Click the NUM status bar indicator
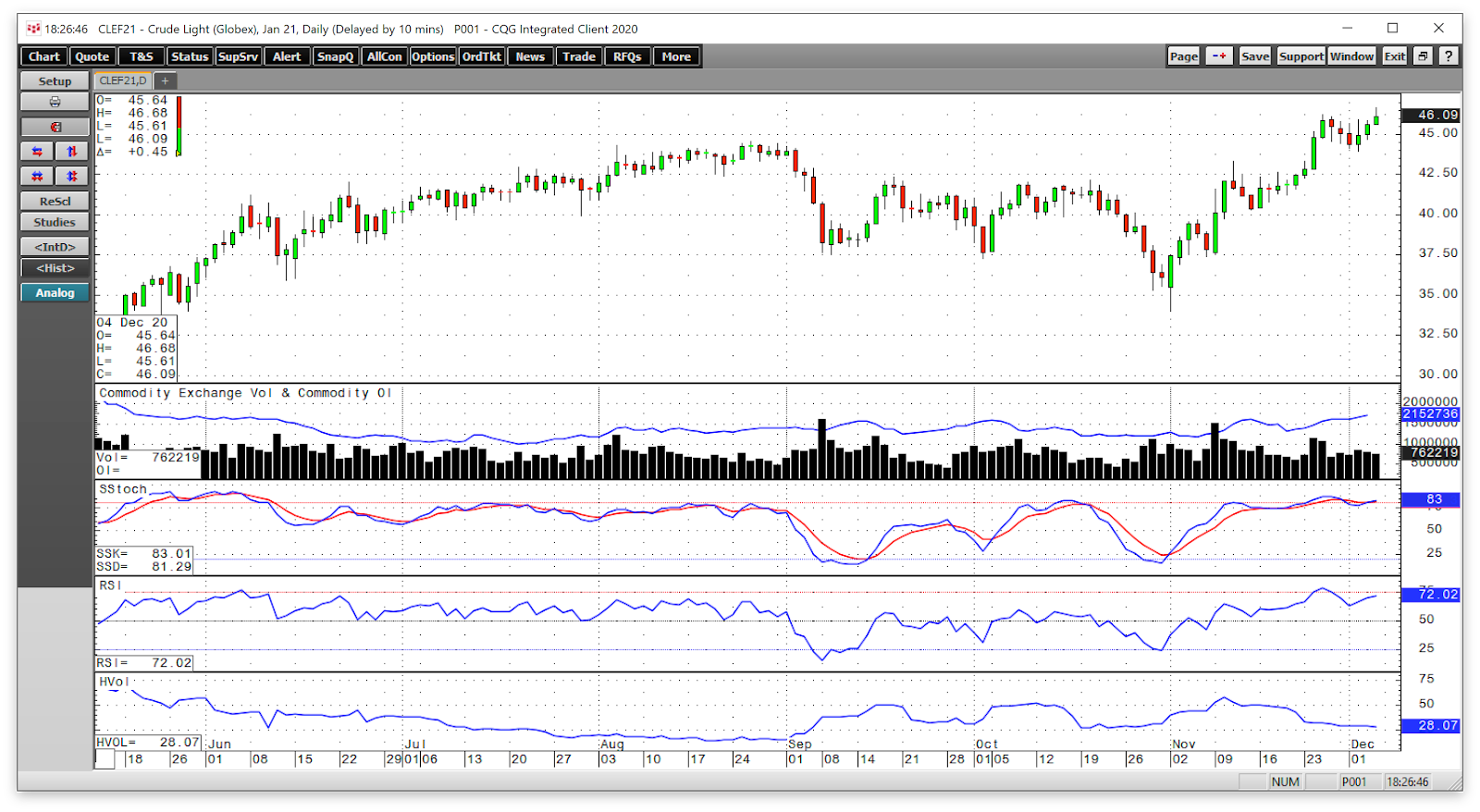 point(1285,781)
